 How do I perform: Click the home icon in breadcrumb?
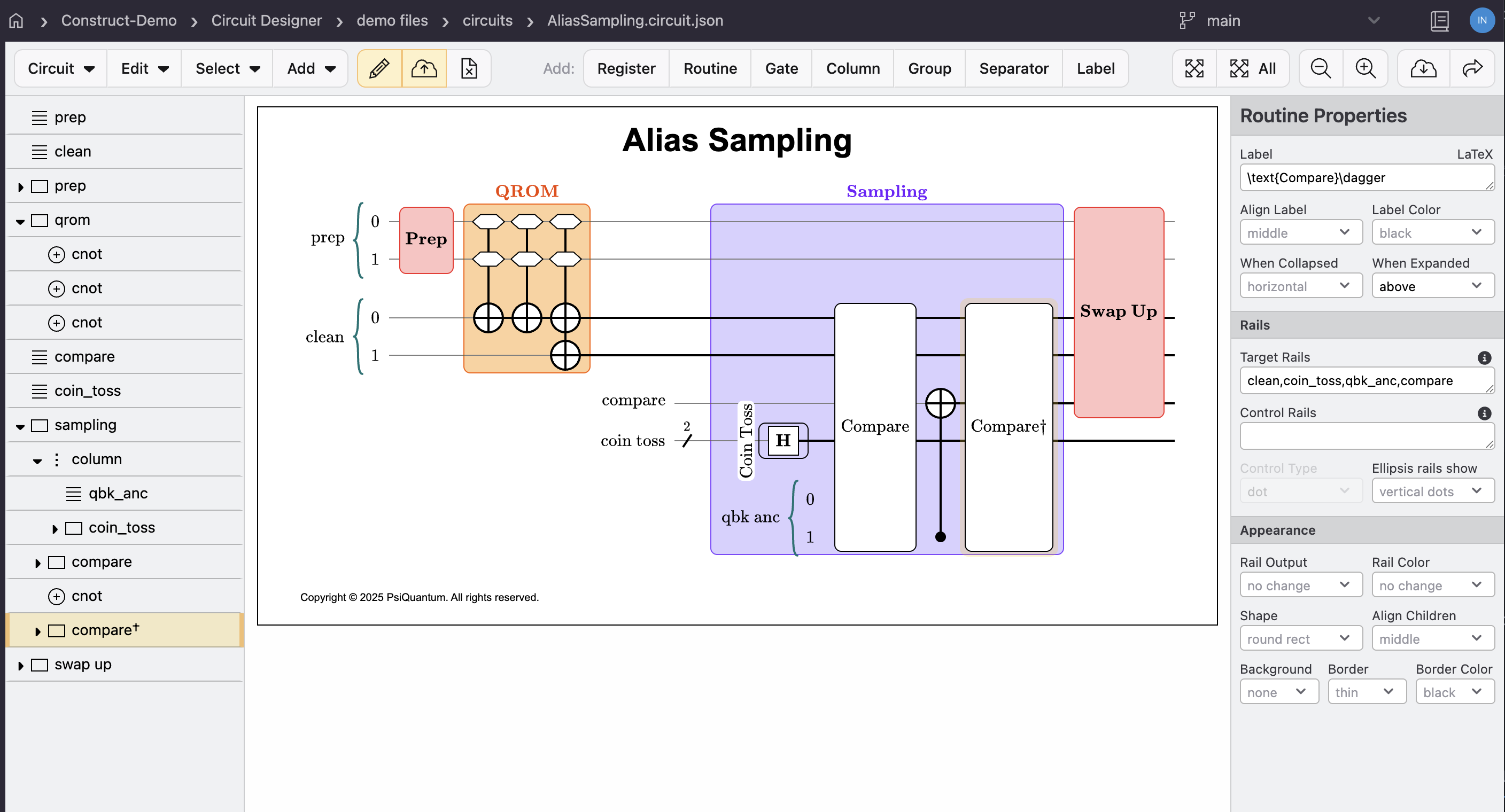(x=17, y=20)
